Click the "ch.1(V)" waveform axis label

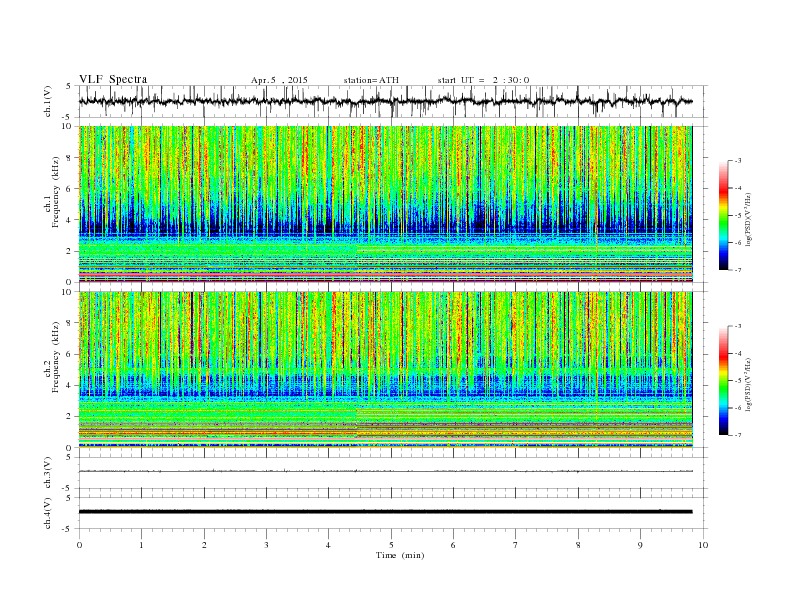tap(48, 101)
